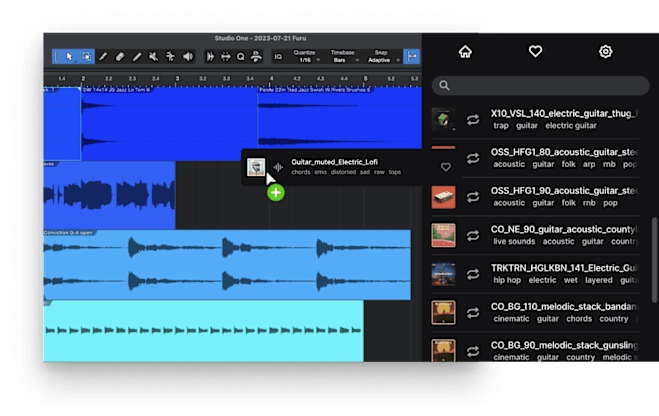Show favorites via heart icon at top
Viewport: 659px width, 416px height.
tap(535, 51)
